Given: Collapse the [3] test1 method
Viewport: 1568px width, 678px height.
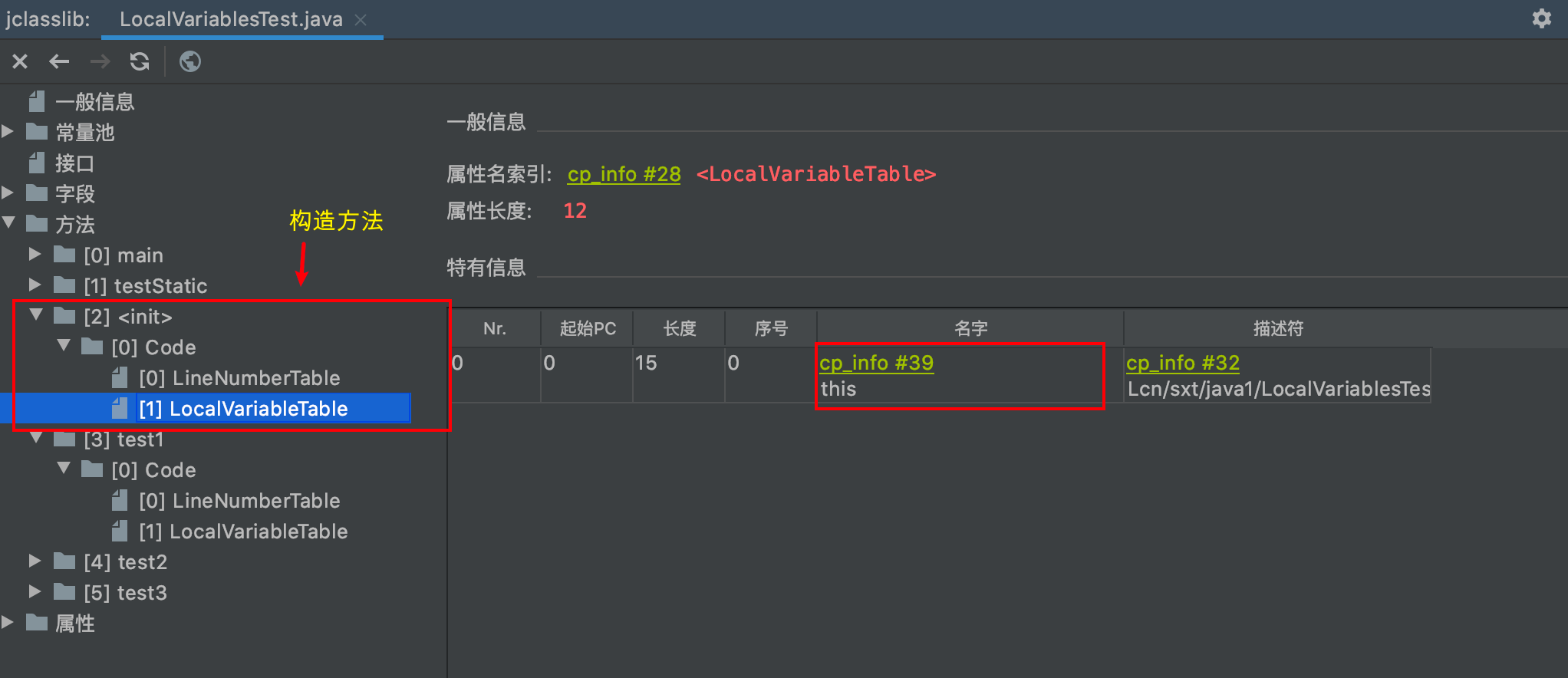Looking at the screenshot, I should [x=36, y=438].
